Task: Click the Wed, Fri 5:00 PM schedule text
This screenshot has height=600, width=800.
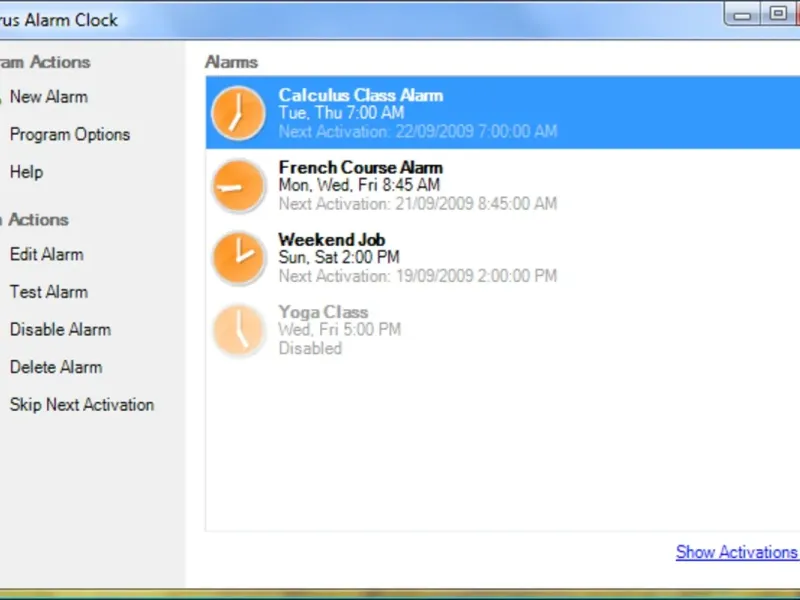Action: tap(340, 330)
